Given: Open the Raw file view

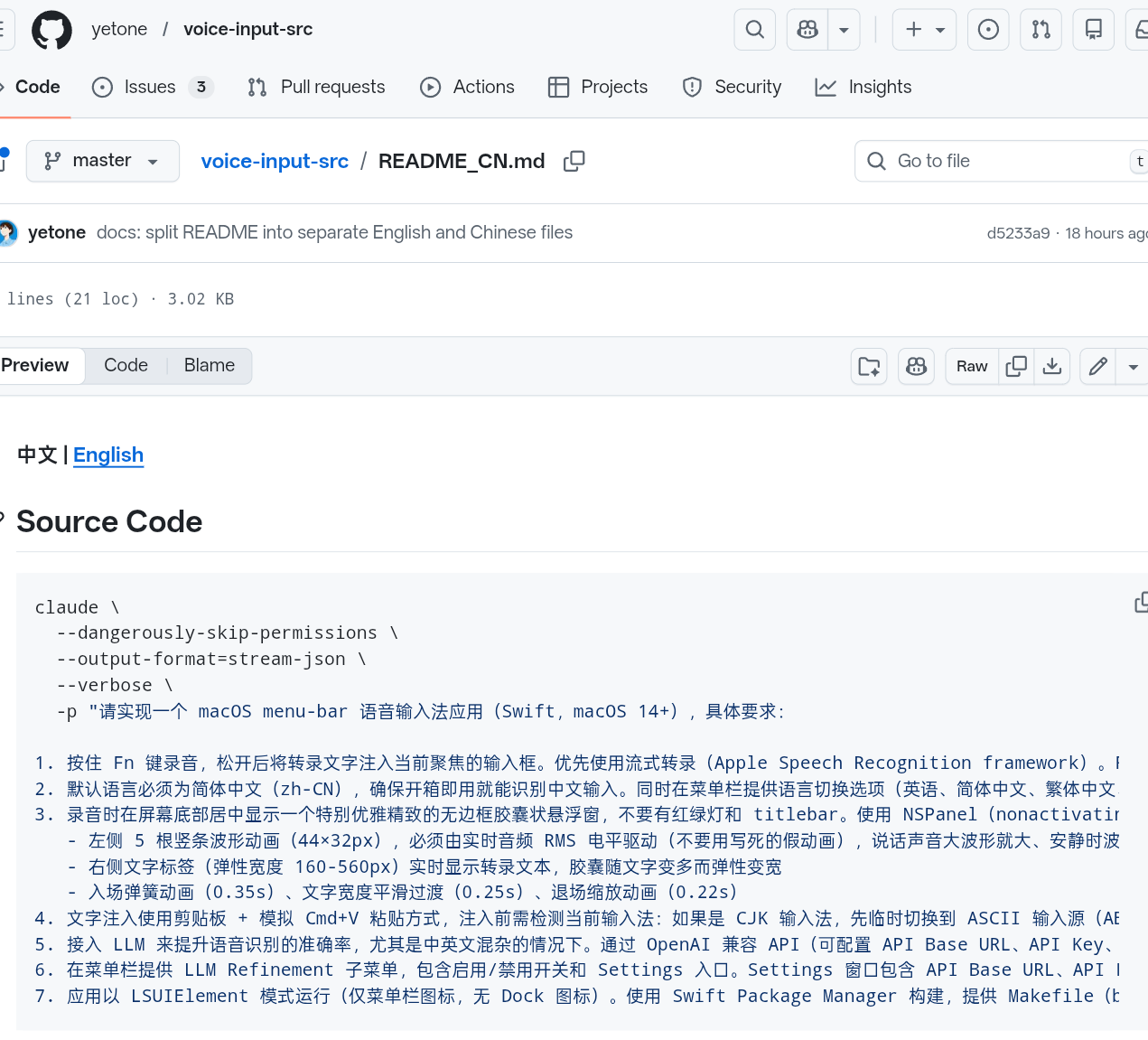Looking at the screenshot, I should coord(972,366).
